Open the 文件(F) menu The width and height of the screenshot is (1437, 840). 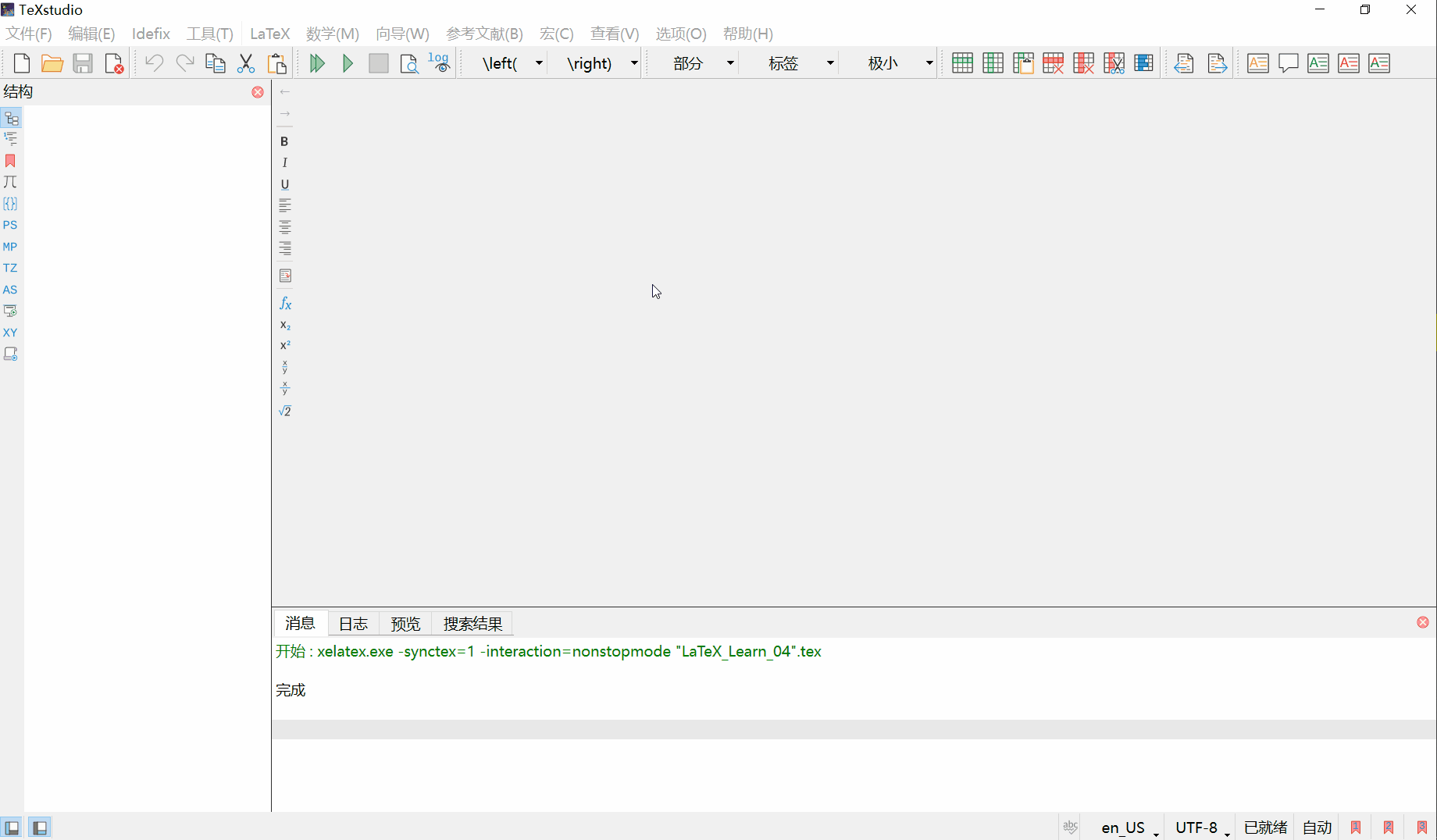coord(29,34)
